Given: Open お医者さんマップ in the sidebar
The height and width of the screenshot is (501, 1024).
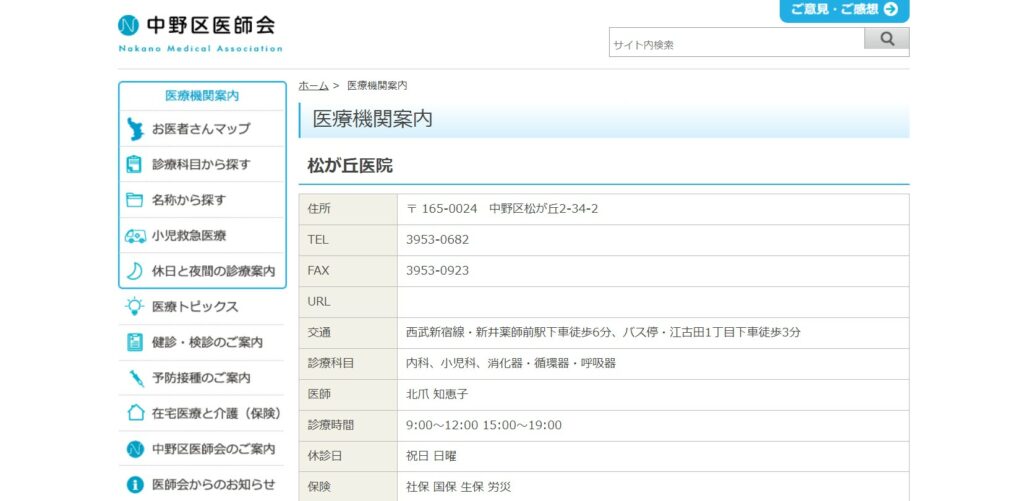Looking at the screenshot, I should [202, 129].
